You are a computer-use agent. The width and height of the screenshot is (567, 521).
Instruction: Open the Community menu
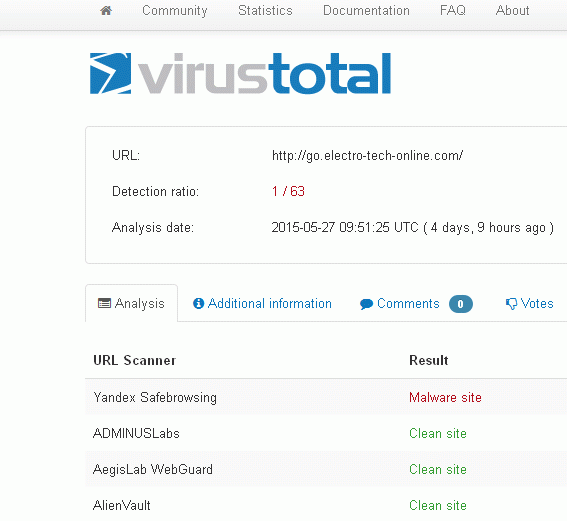tap(175, 10)
